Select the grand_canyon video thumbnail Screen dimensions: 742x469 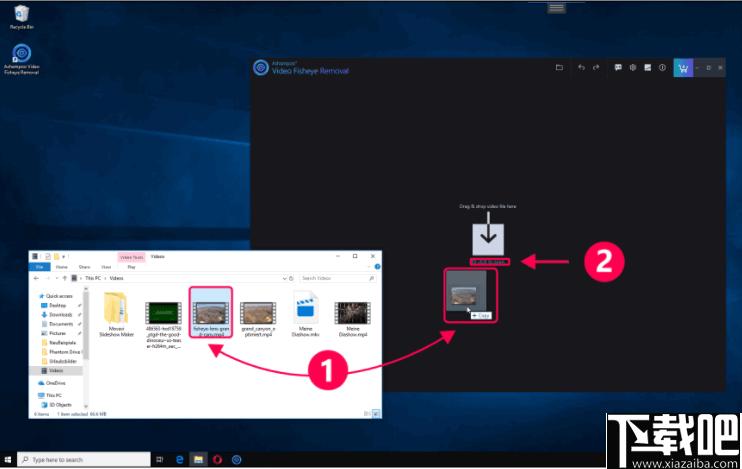[x=258, y=313]
